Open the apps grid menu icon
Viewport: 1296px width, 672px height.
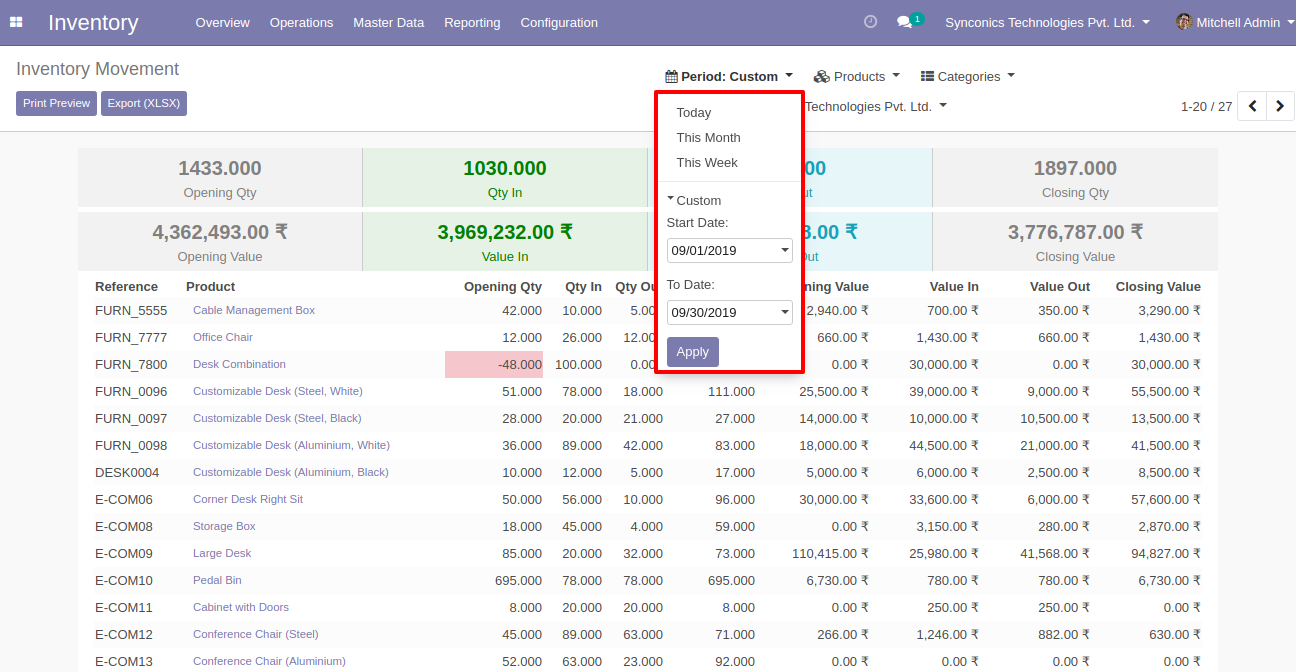coord(16,22)
